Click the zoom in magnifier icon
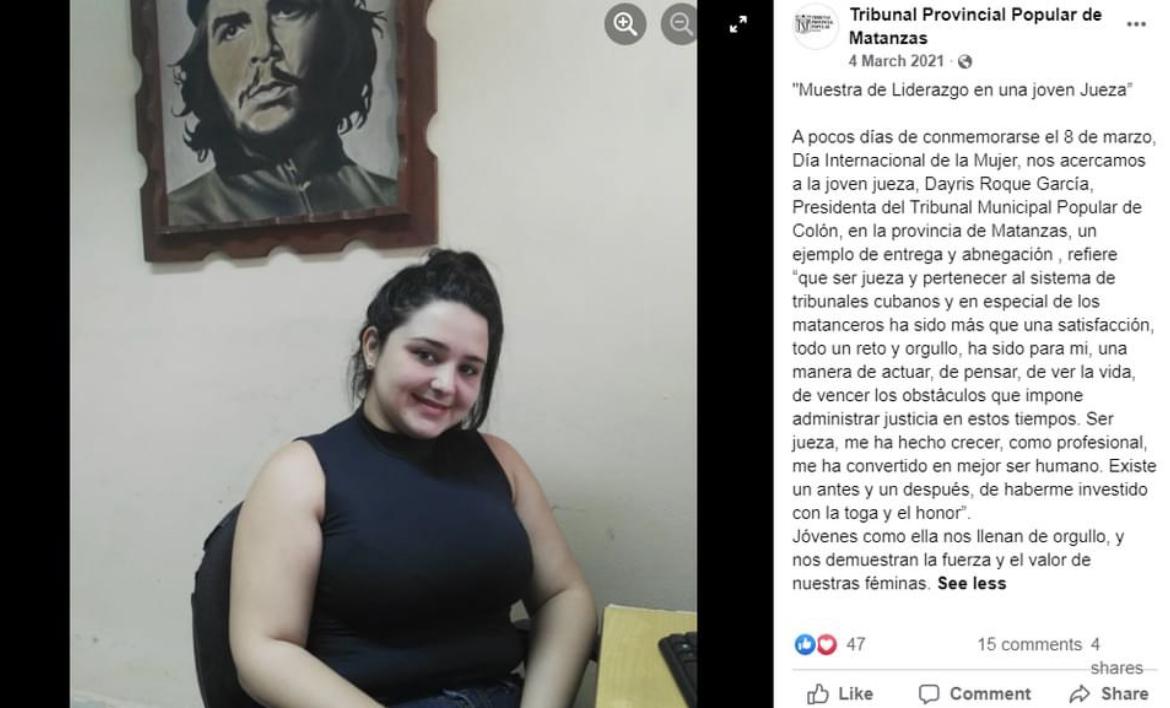The image size is (1170, 708). [x=625, y=24]
